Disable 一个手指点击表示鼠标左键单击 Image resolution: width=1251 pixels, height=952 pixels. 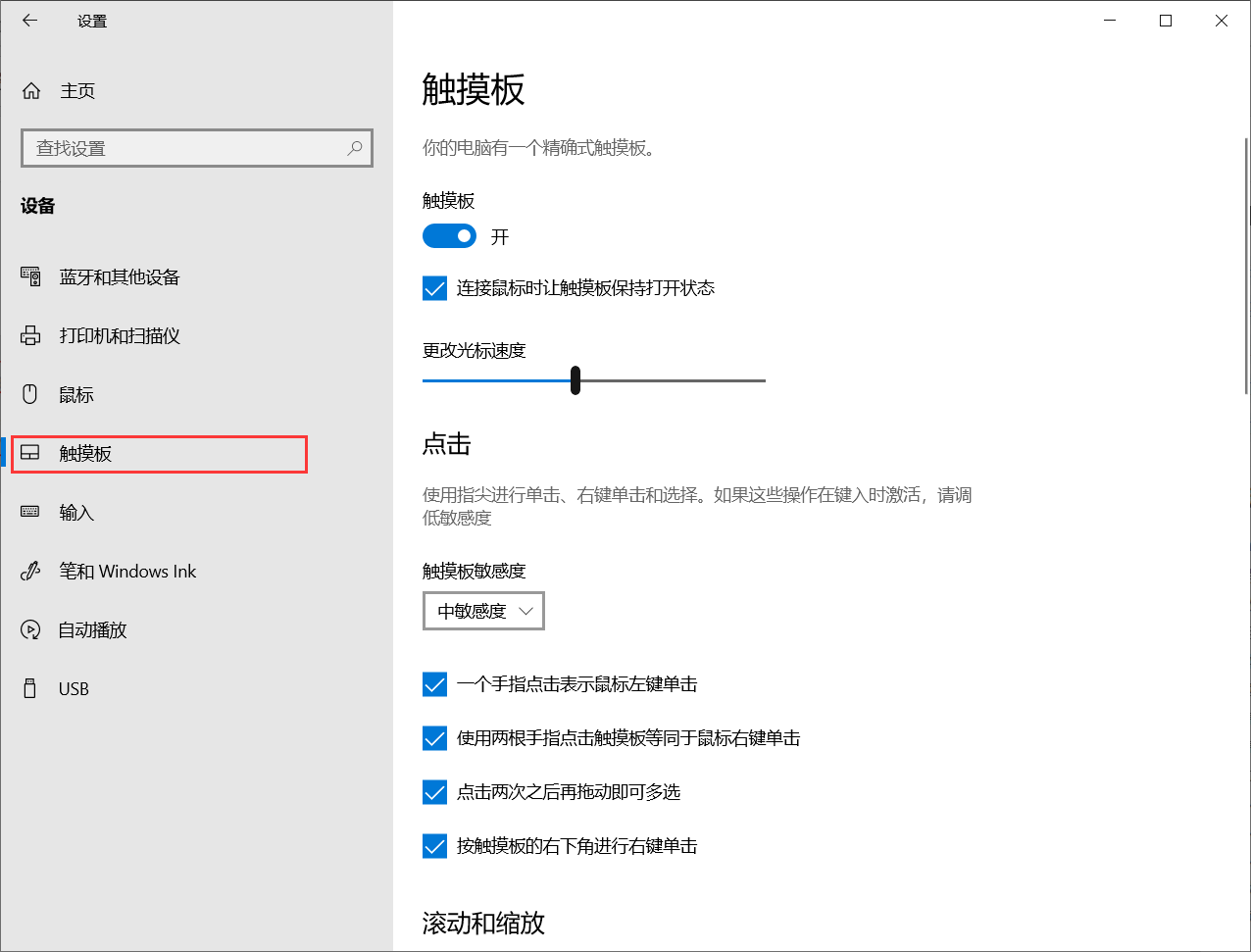coord(434,684)
